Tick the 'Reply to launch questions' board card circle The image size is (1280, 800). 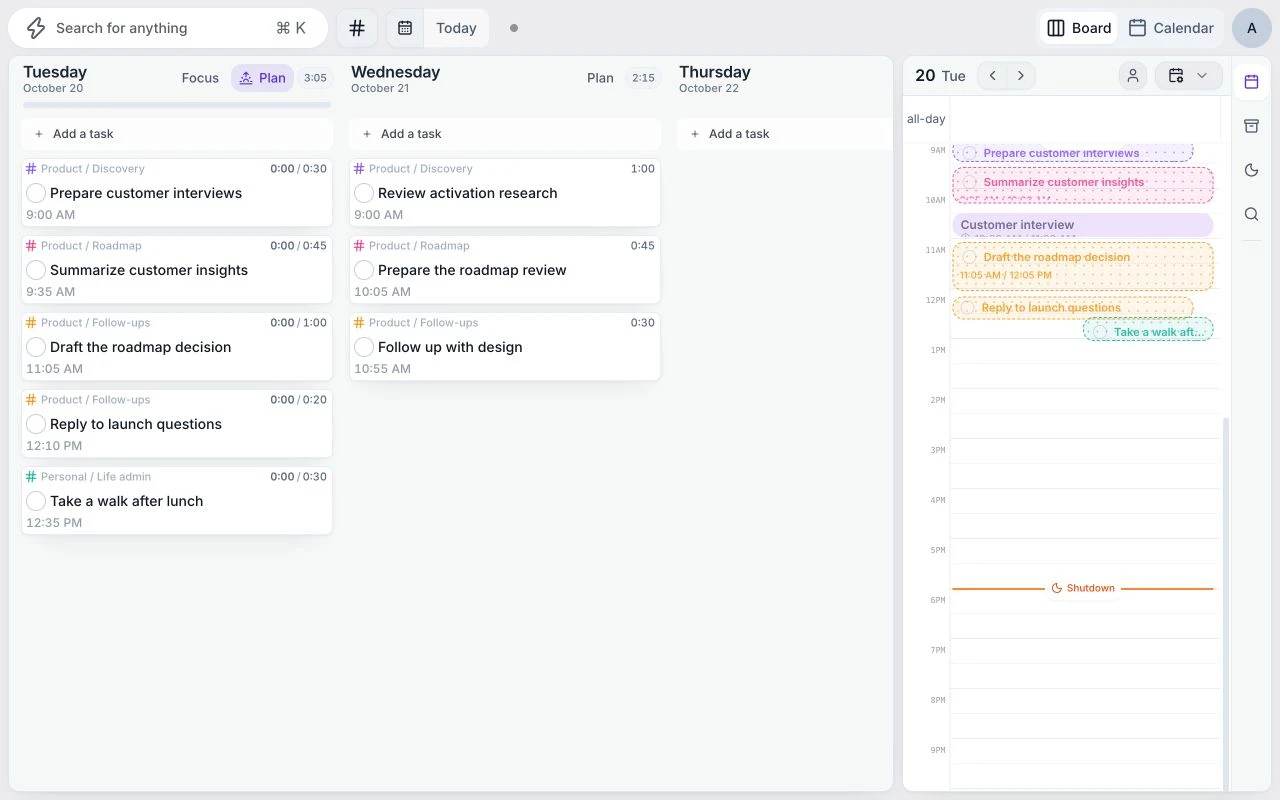point(36,424)
